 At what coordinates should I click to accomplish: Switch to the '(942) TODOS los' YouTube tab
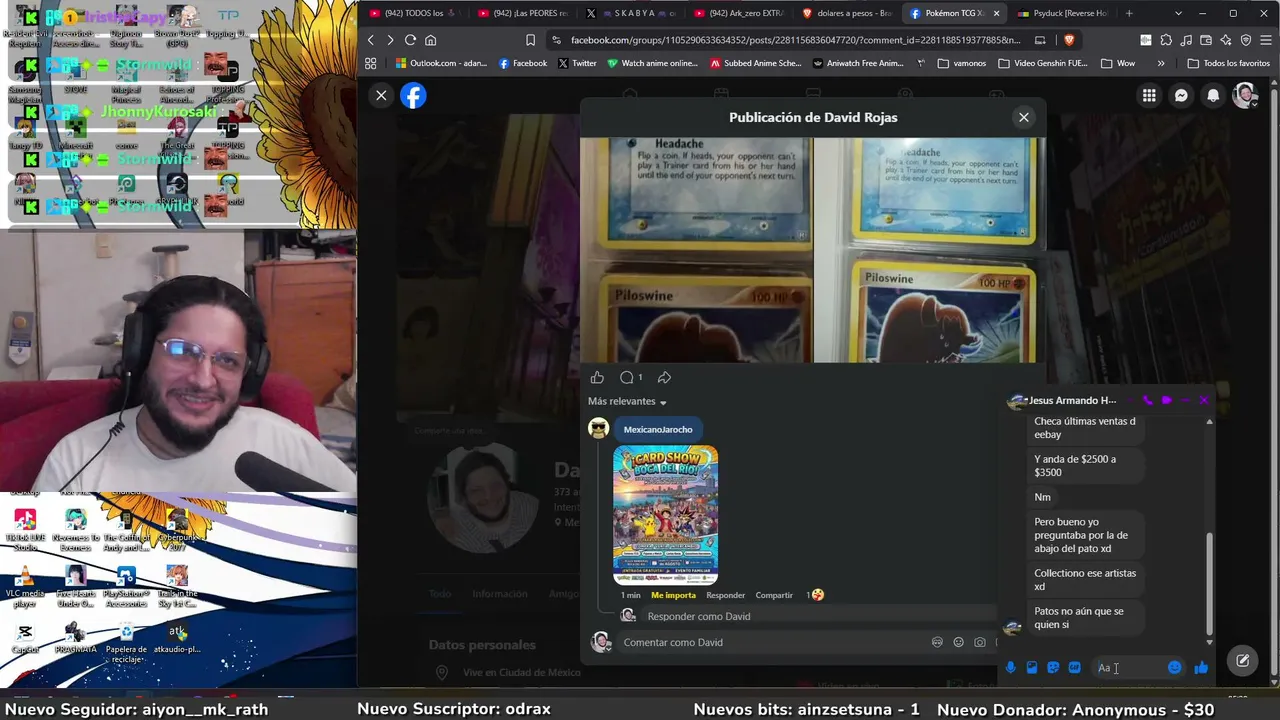tap(413, 13)
